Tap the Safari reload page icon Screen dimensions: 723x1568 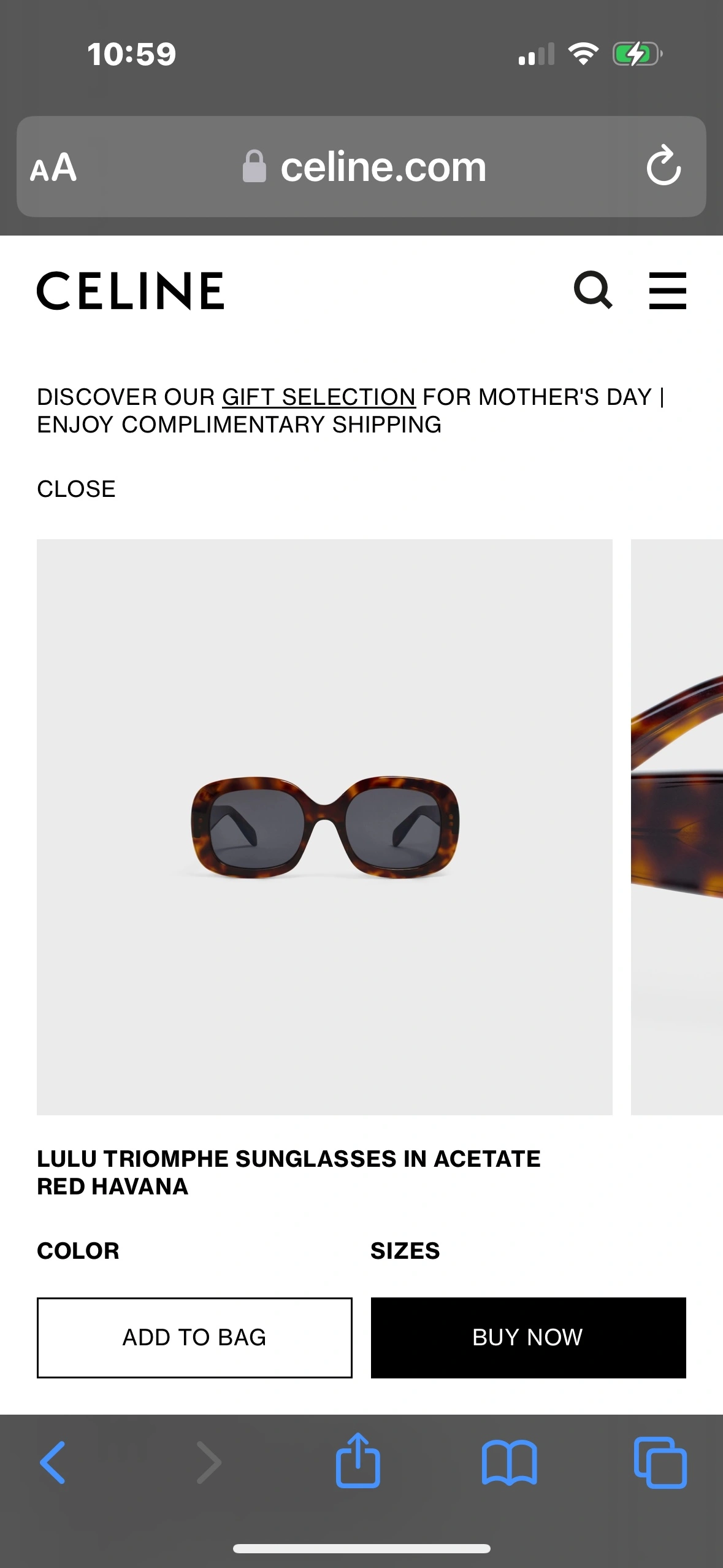click(x=664, y=166)
